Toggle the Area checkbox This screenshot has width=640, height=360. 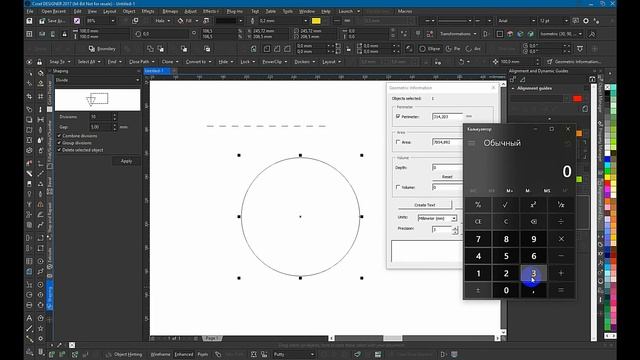[398, 142]
